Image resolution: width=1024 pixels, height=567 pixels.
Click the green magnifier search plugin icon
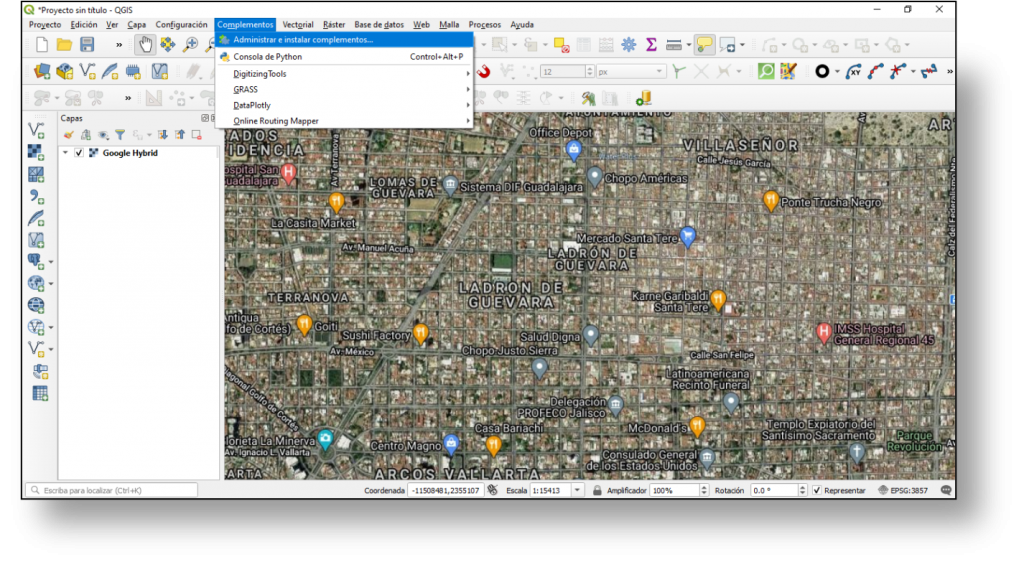coord(765,71)
